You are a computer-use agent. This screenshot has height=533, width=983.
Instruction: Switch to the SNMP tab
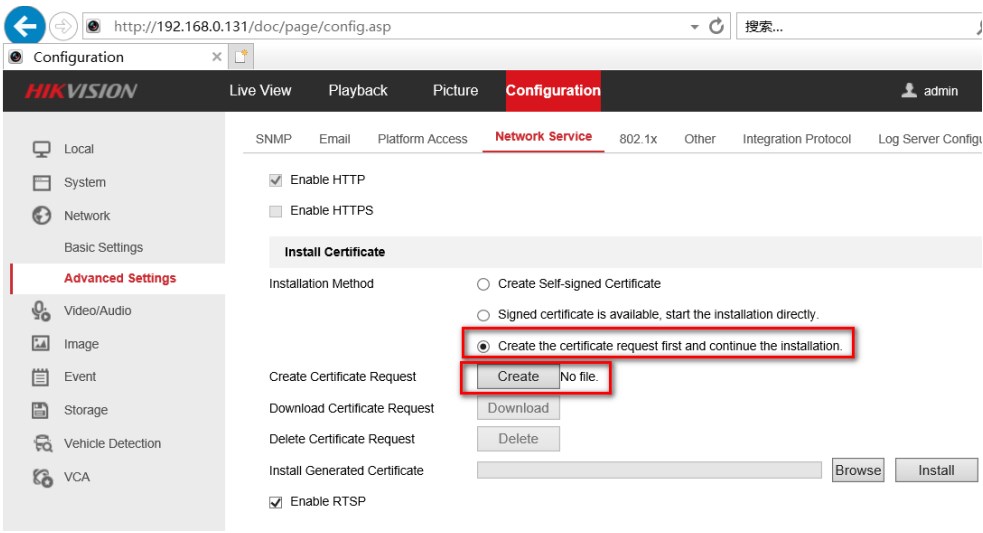(x=273, y=139)
